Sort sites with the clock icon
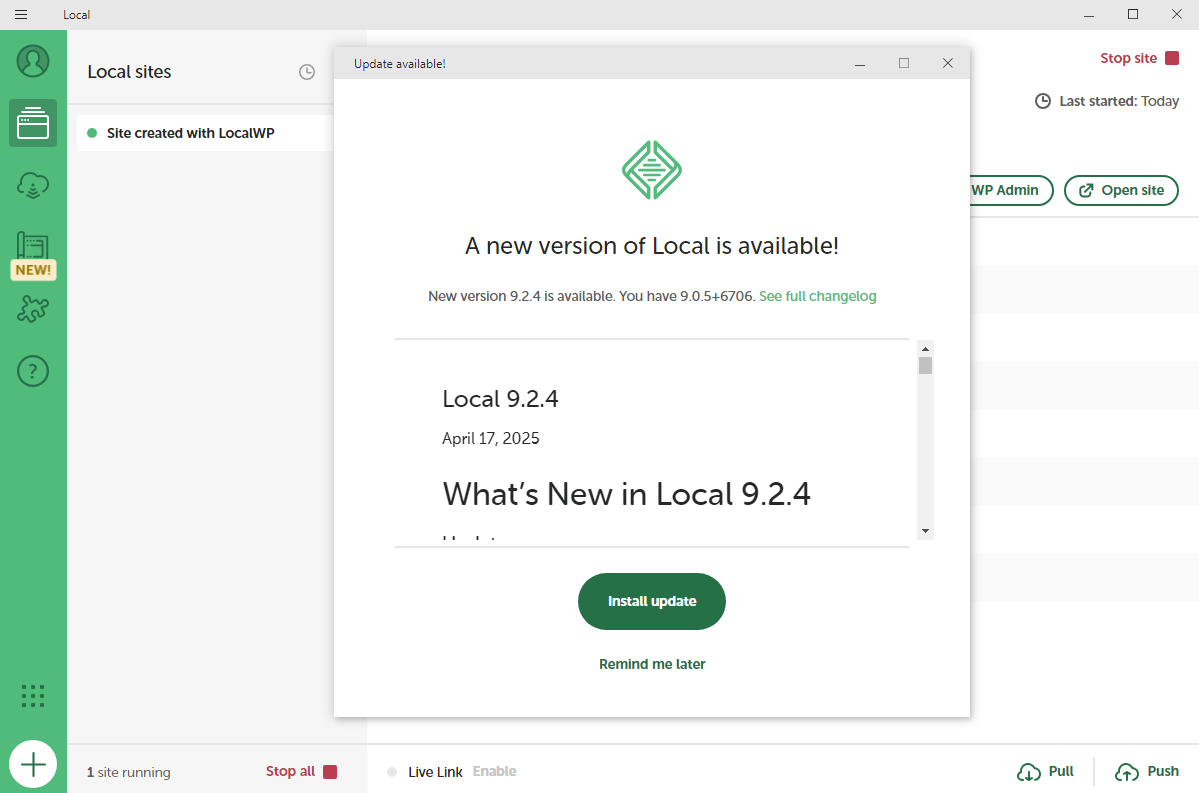 pyautogui.click(x=307, y=72)
